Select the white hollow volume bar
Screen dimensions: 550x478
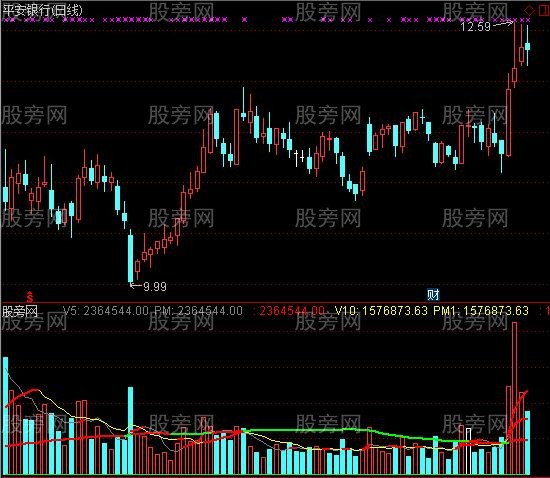(468, 451)
